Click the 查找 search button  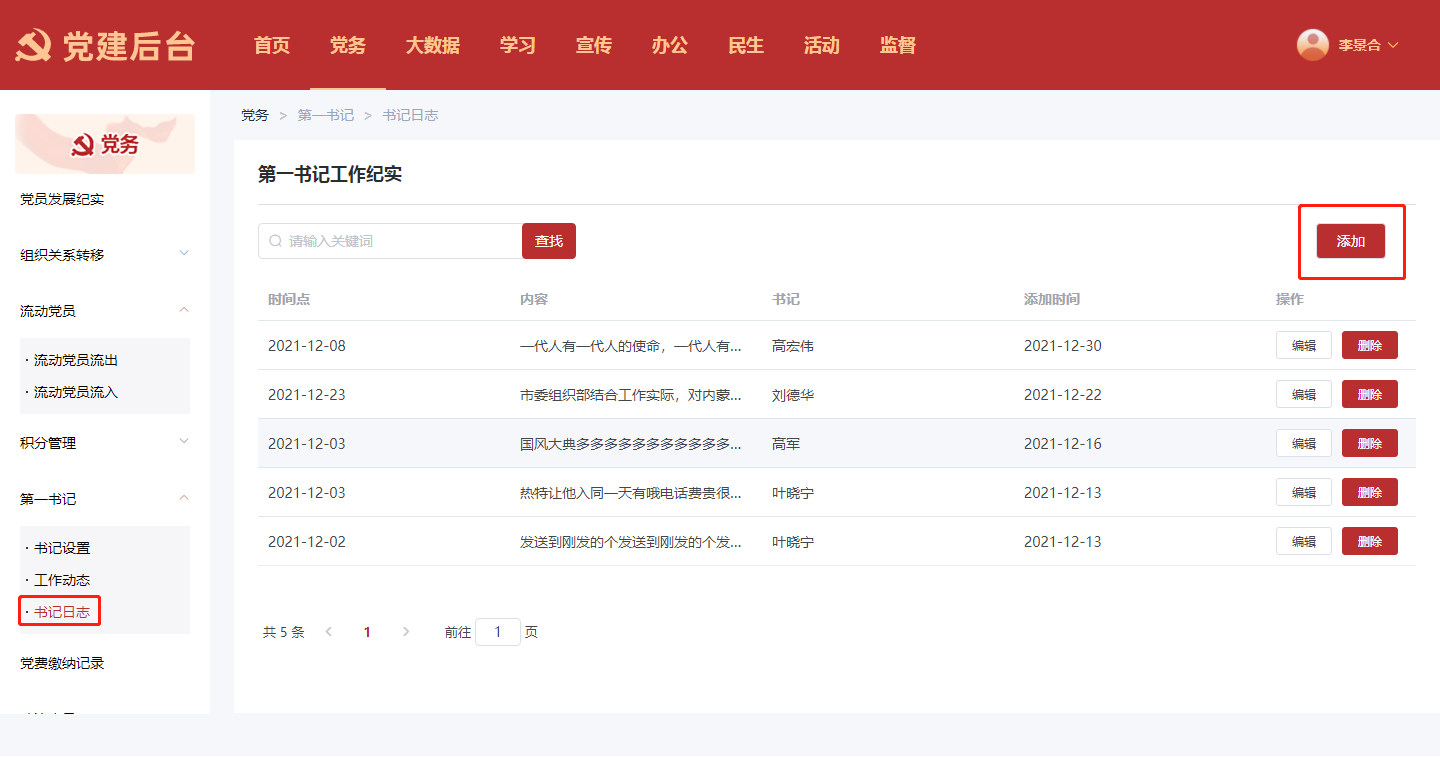click(x=549, y=241)
